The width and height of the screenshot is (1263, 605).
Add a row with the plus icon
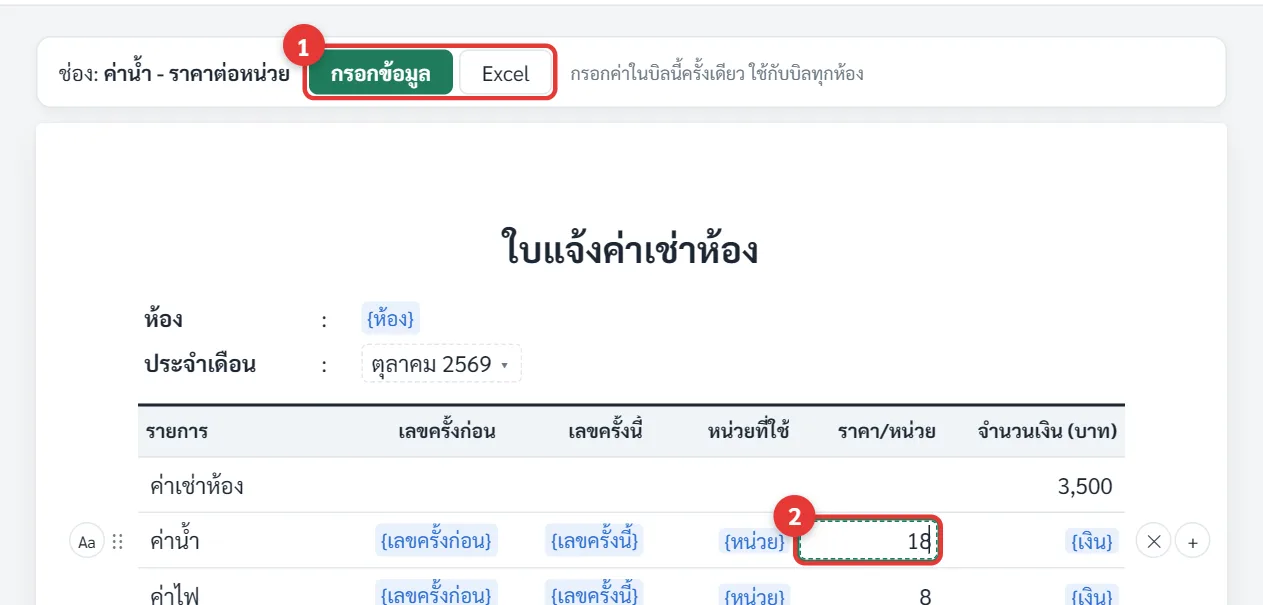click(1192, 542)
